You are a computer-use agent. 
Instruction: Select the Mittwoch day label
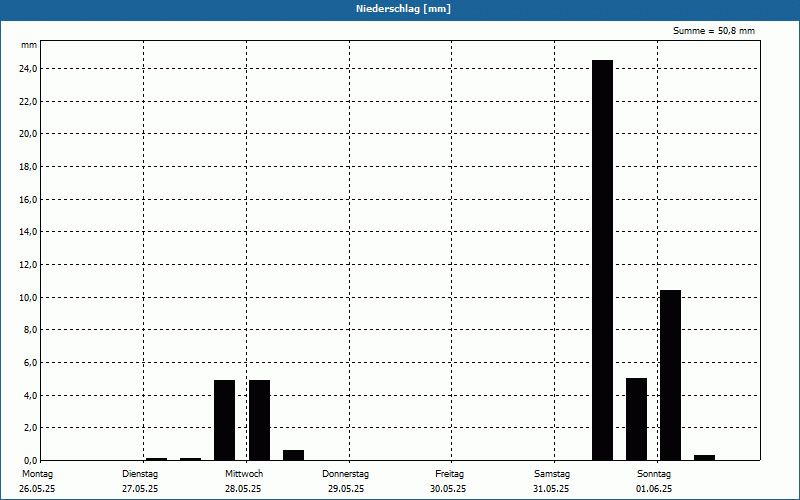coord(244,474)
